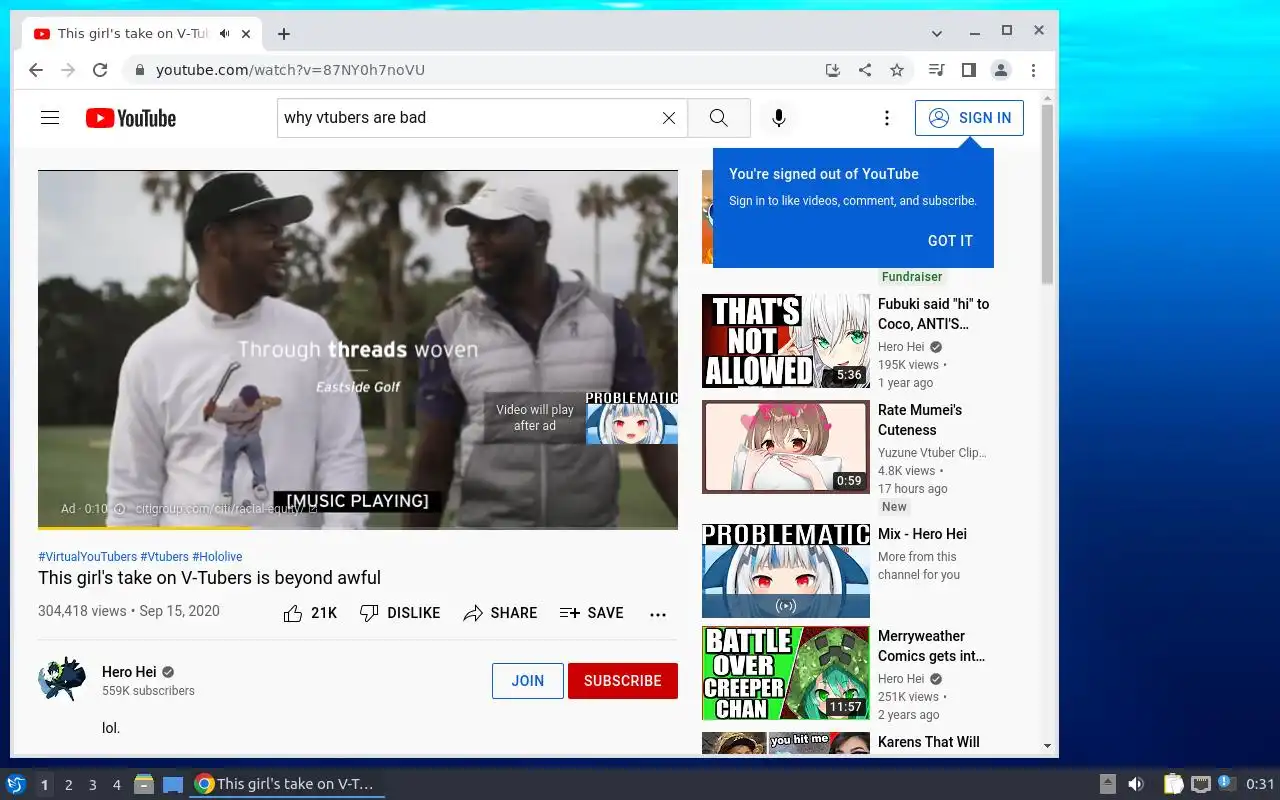Open the 'Fubuki said "hi" to Coco' title
This screenshot has width=1280, height=800.
point(934,314)
